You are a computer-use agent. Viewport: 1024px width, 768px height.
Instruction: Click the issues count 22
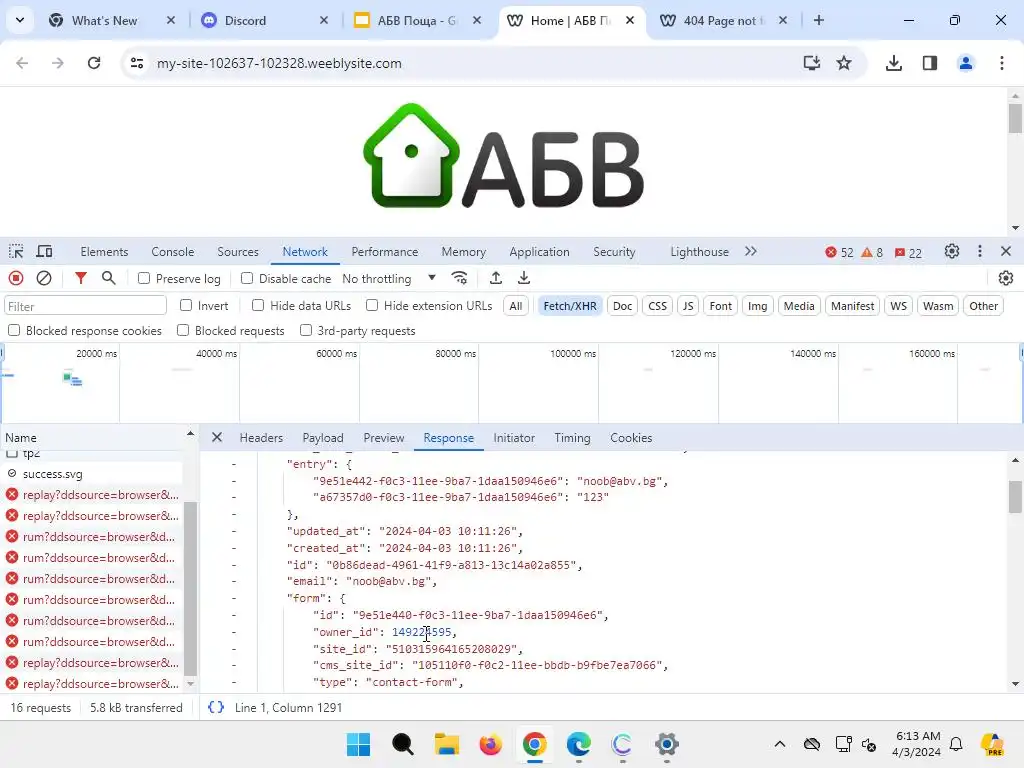pyautogui.click(x=908, y=253)
